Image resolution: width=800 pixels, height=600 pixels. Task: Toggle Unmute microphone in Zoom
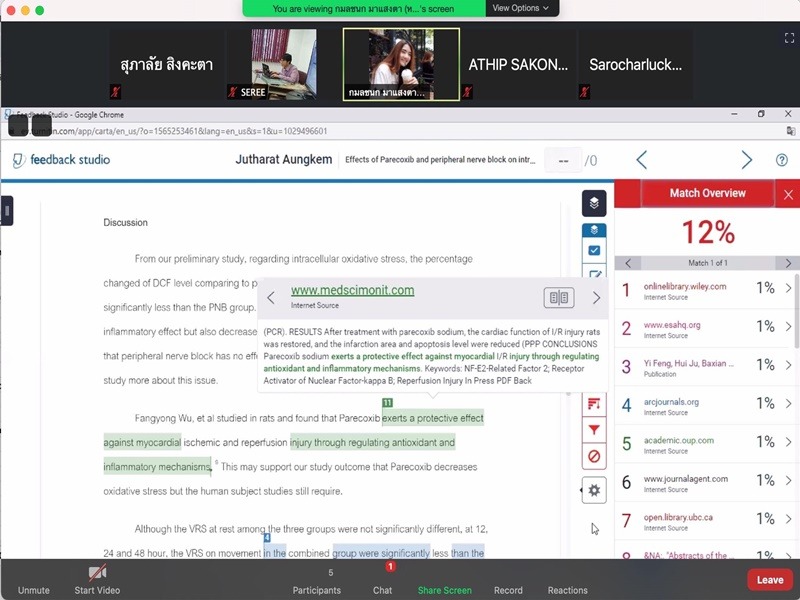click(33, 579)
